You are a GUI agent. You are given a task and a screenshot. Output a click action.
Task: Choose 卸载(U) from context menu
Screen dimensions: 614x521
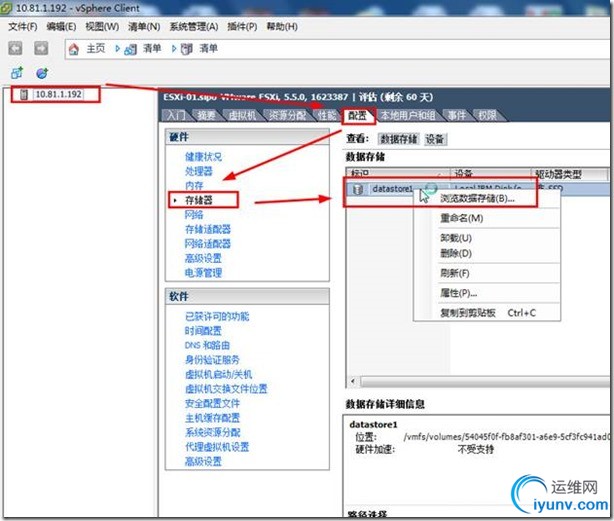(x=456, y=238)
